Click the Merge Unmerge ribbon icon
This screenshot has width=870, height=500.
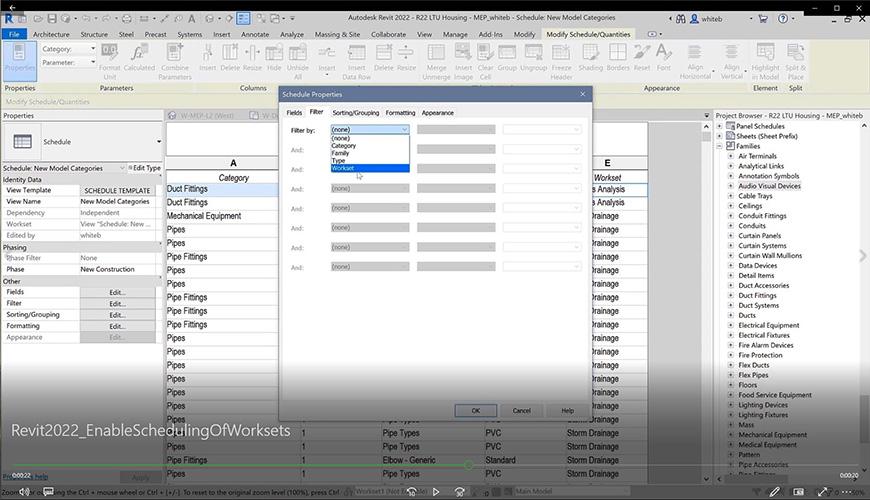pyautogui.click(x=436, y=62)
